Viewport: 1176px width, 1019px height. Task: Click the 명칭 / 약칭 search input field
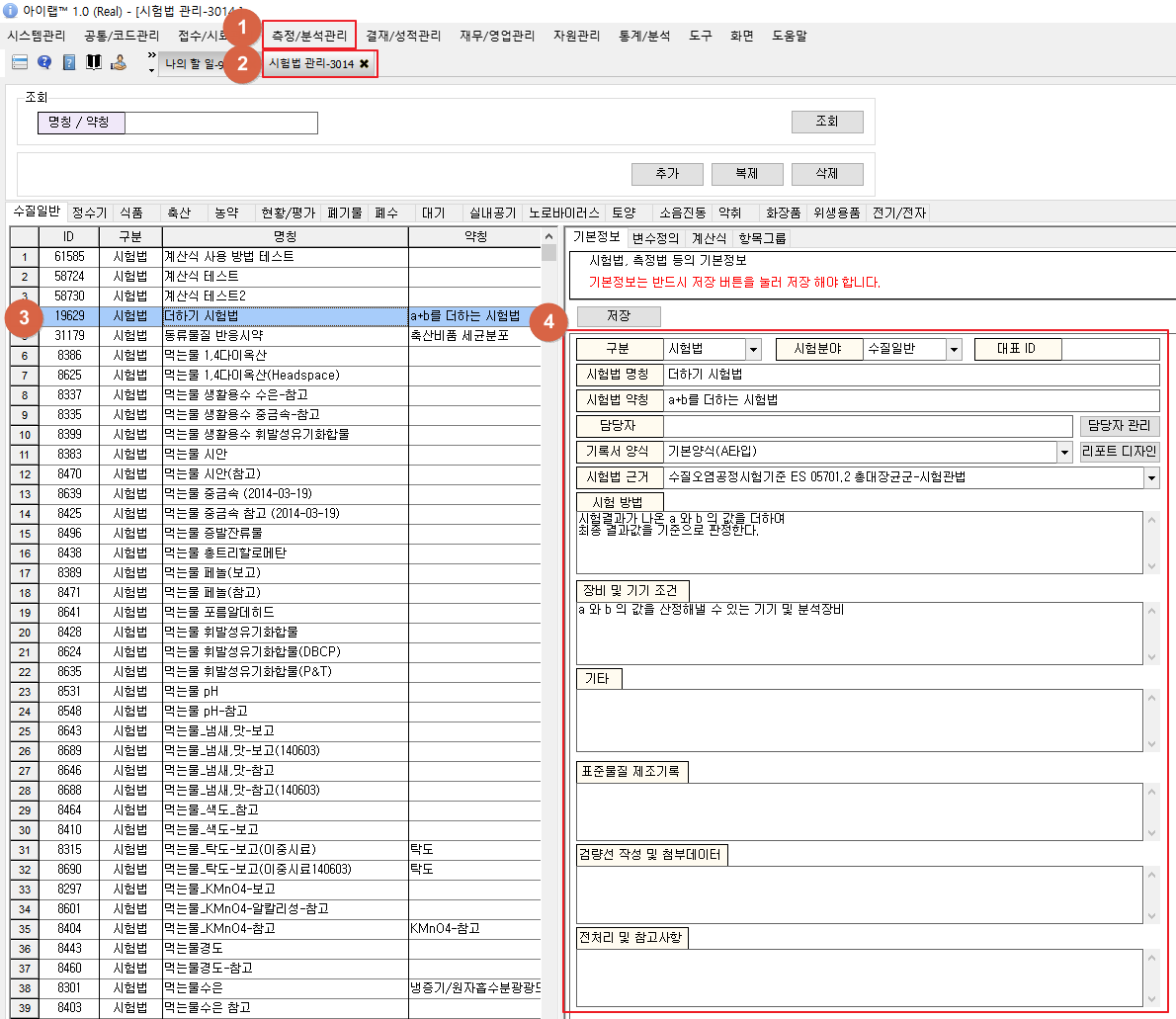[x=221, y=123]
